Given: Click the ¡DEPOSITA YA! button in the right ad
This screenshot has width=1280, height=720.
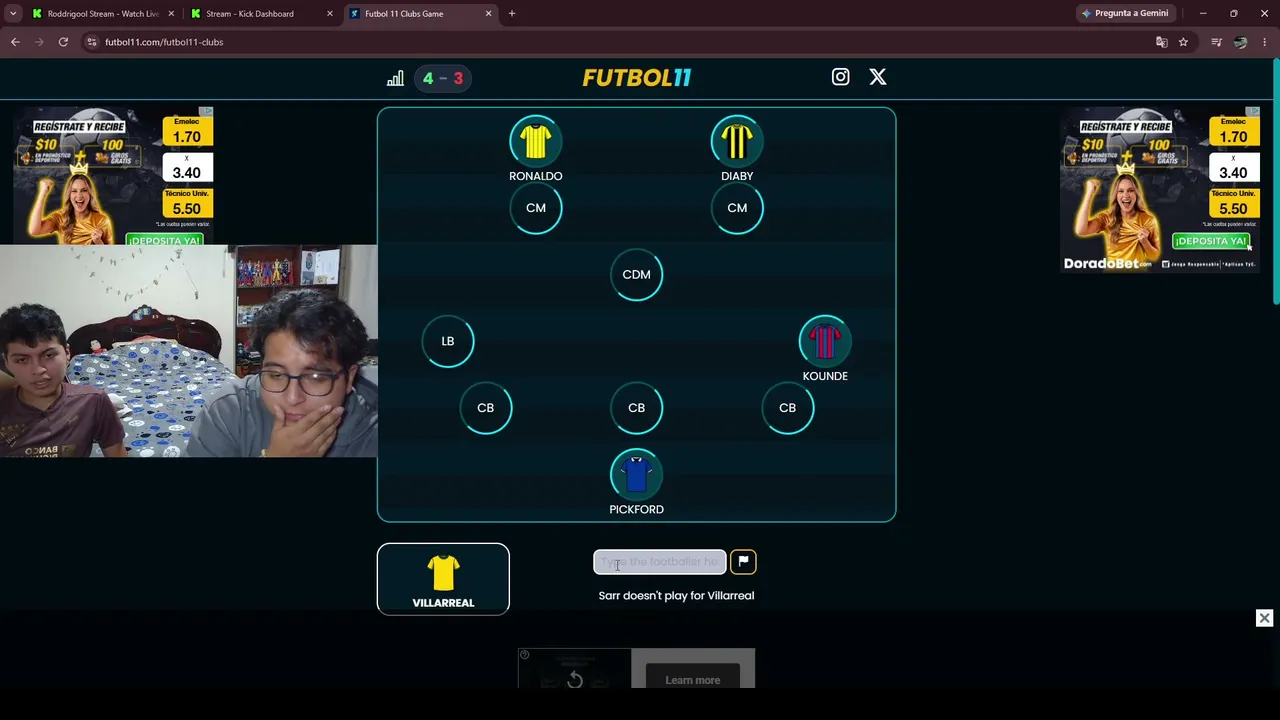Looking at the screenshot, I should [1211, 241].
